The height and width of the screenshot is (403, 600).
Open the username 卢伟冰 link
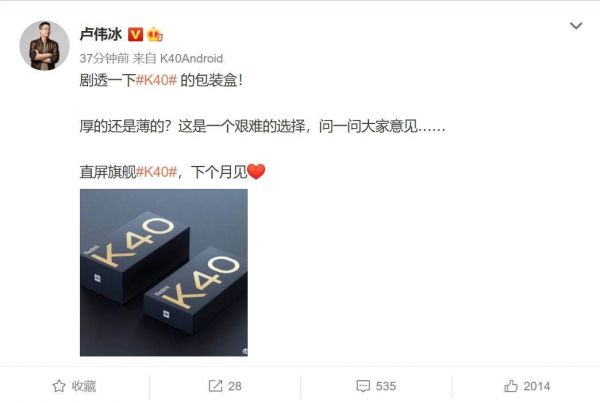pyautogui.click(x=101, y=34)
